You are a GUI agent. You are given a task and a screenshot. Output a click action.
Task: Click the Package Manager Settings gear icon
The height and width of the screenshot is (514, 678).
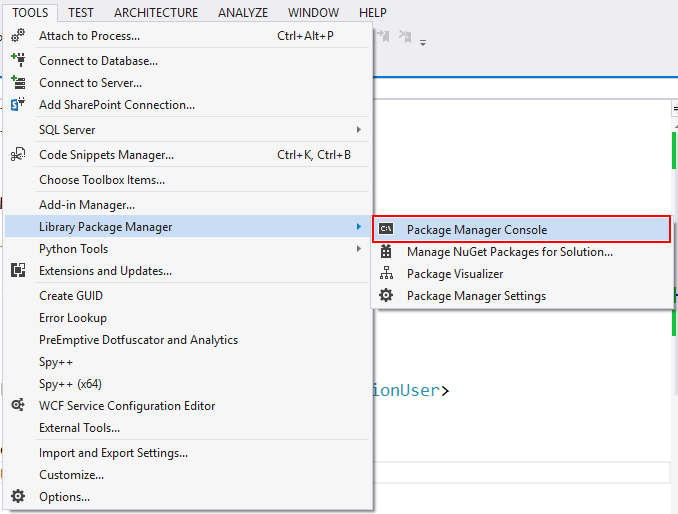[386, 296]
